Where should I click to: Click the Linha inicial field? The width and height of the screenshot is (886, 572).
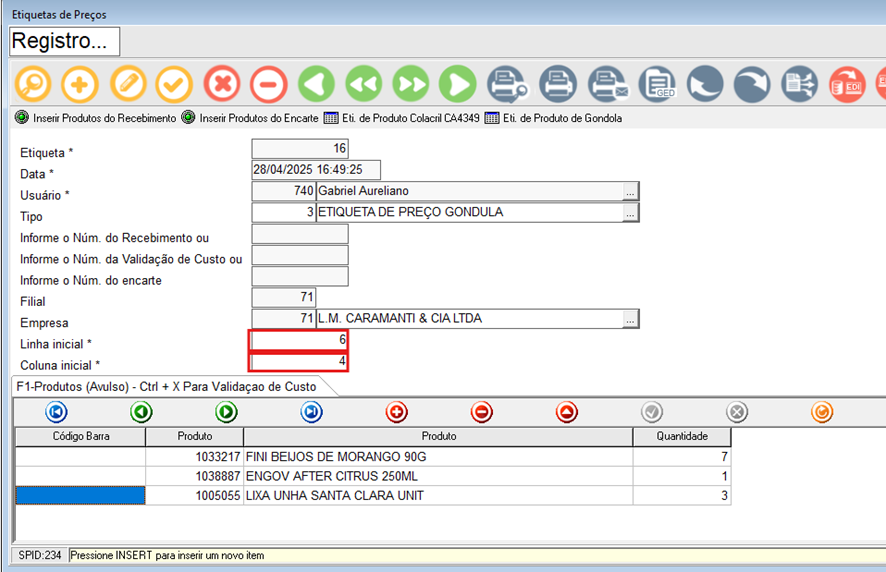[x=299, y=340]
